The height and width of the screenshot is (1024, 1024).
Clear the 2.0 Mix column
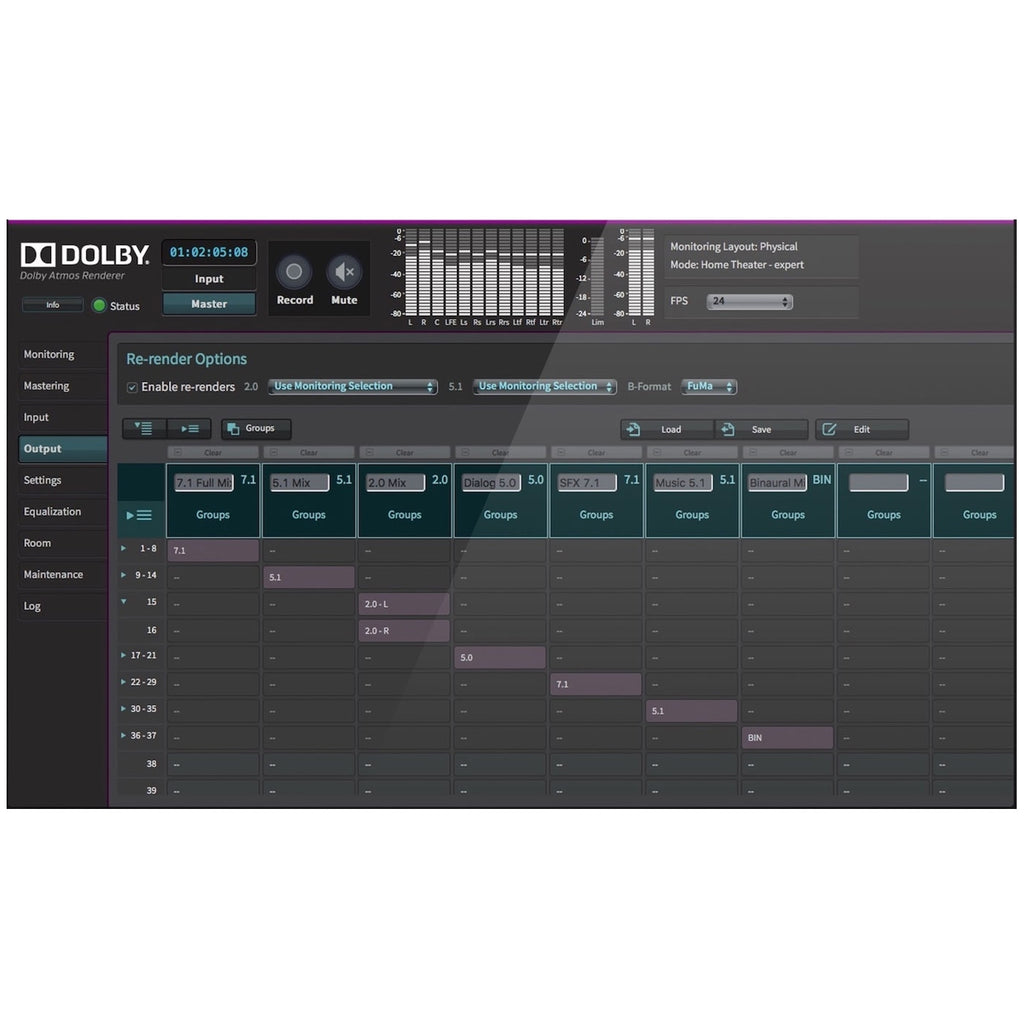click(x=404, y=453)
